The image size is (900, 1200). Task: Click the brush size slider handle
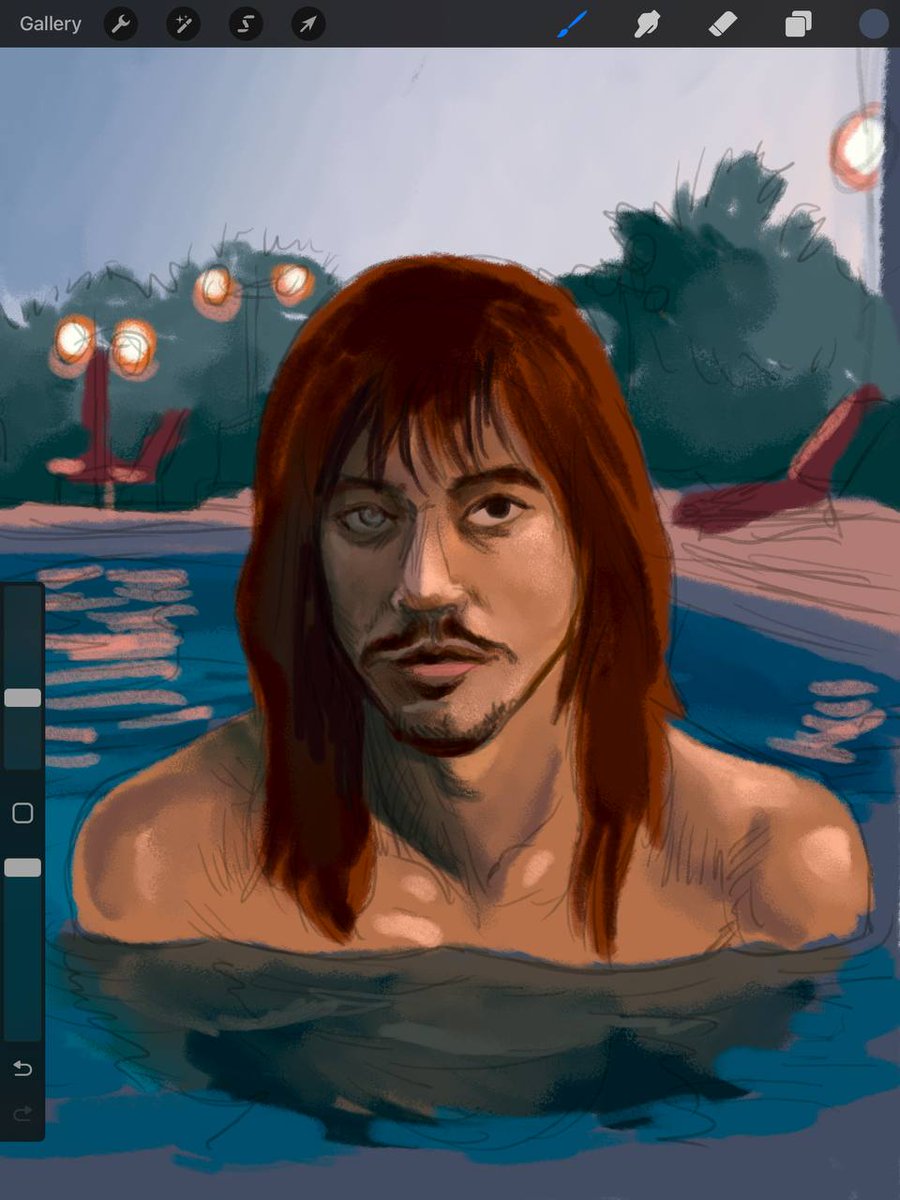point(22,698)
